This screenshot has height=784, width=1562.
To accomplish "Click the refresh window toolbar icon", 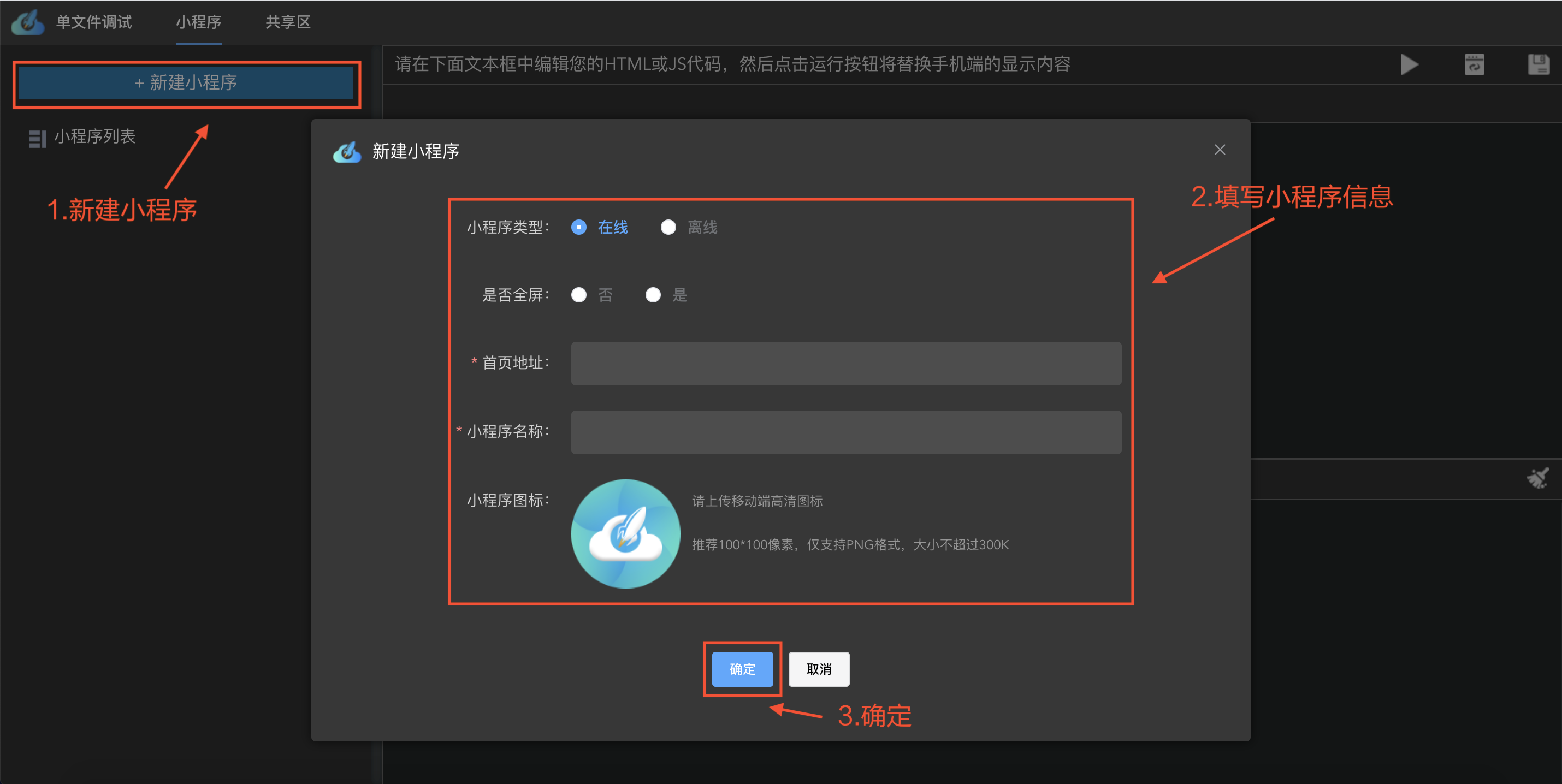I will (1474, 64).
